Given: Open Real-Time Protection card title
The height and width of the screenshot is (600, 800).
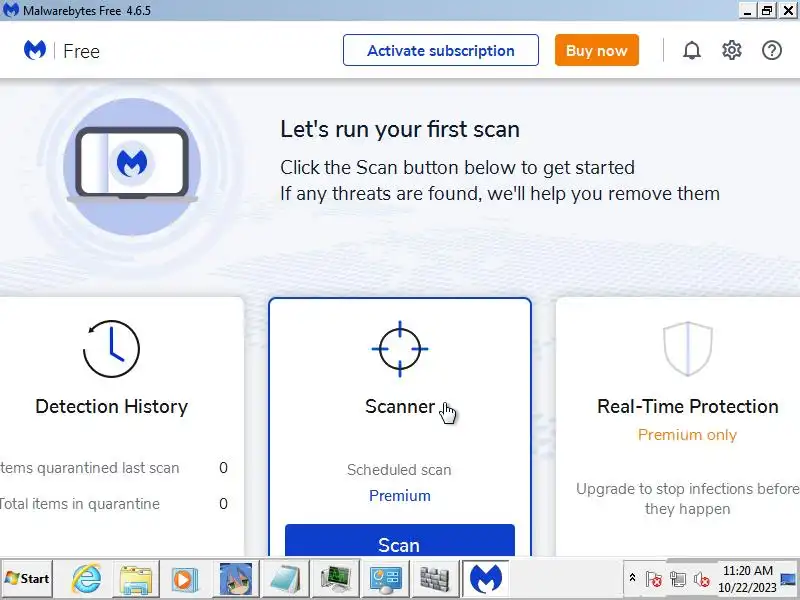Looking at the screenshot, I should (687, 407).
